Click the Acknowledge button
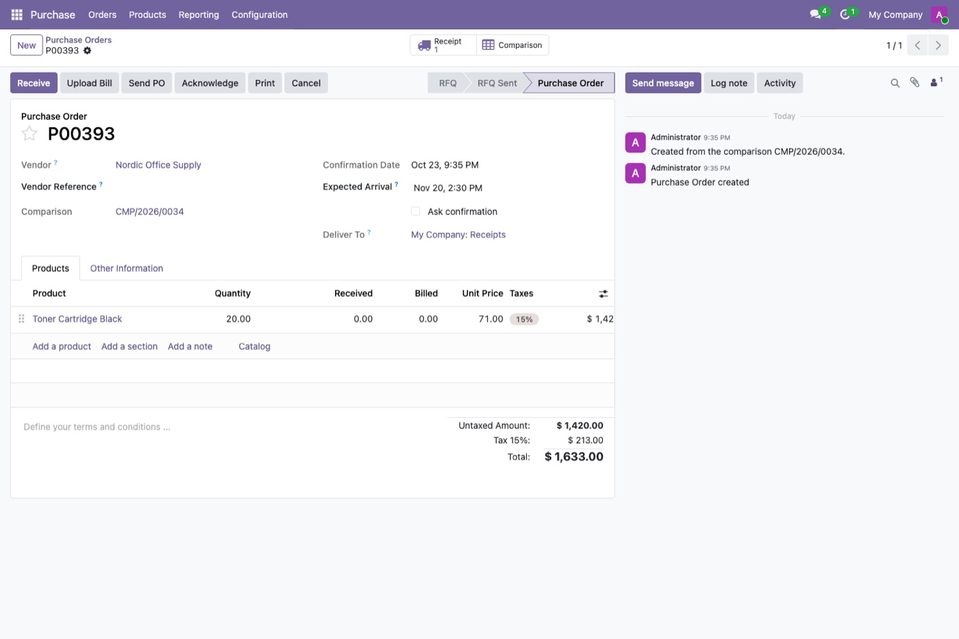959x639 pixels. click(x=210, y=83)
